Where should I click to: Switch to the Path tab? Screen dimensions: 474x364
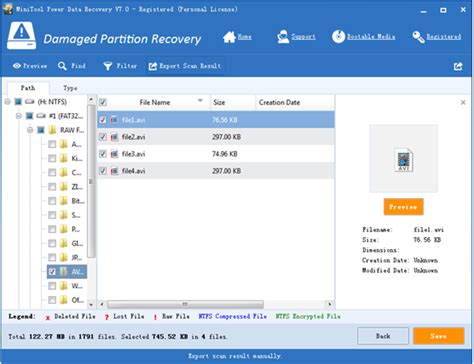click(28, 88)
